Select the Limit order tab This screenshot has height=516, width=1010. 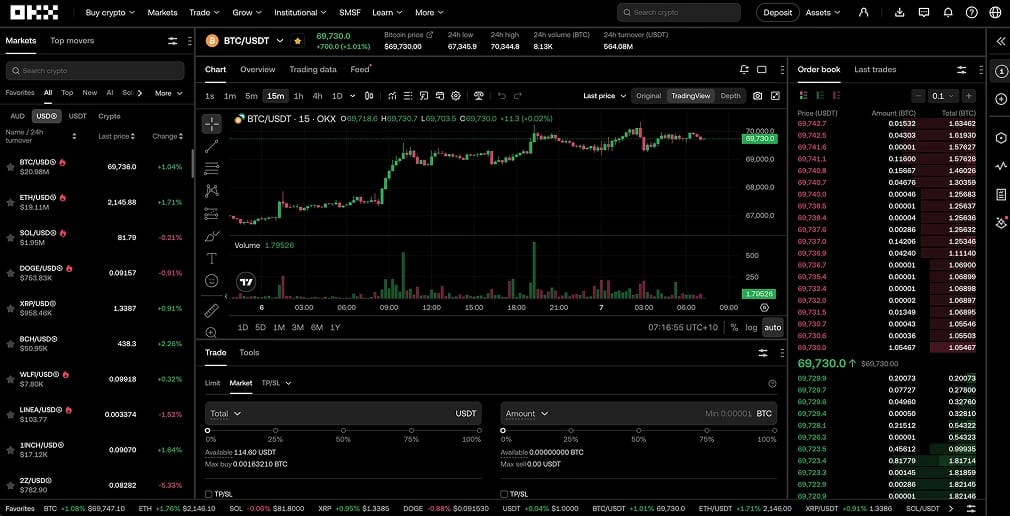tap(213, 383)
